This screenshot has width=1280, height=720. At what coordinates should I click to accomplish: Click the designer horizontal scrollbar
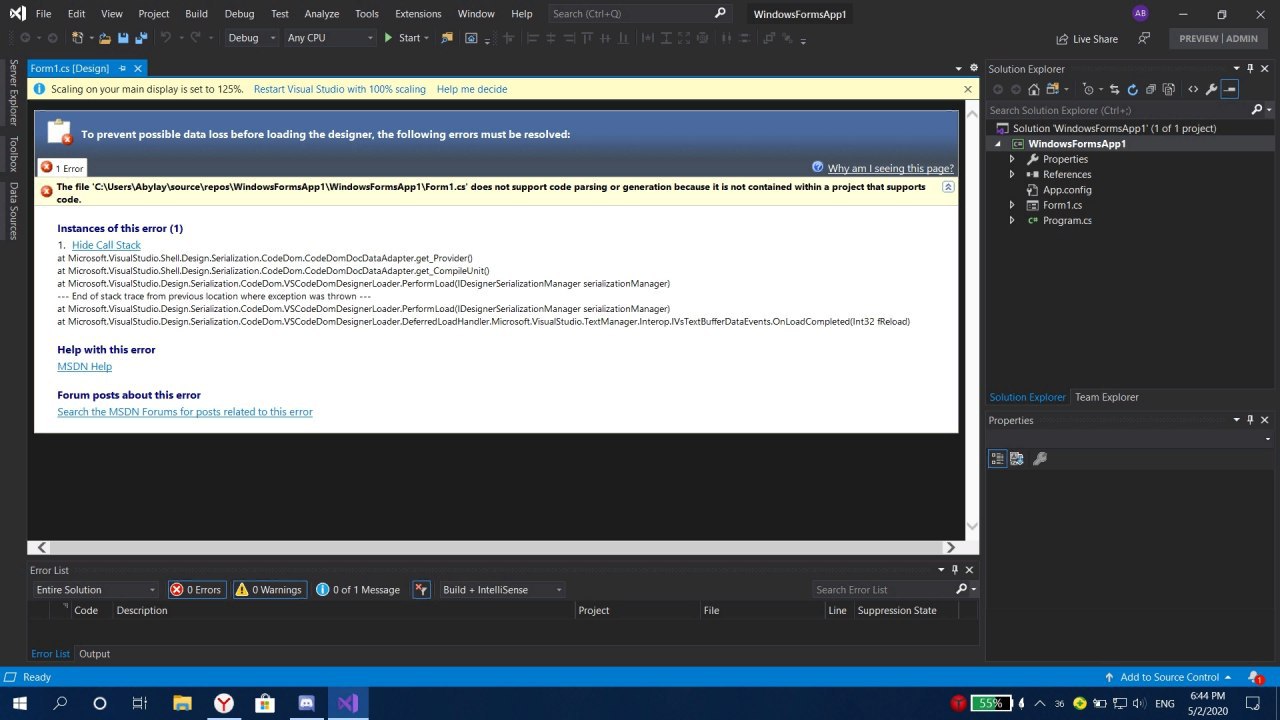click(495, 547)
